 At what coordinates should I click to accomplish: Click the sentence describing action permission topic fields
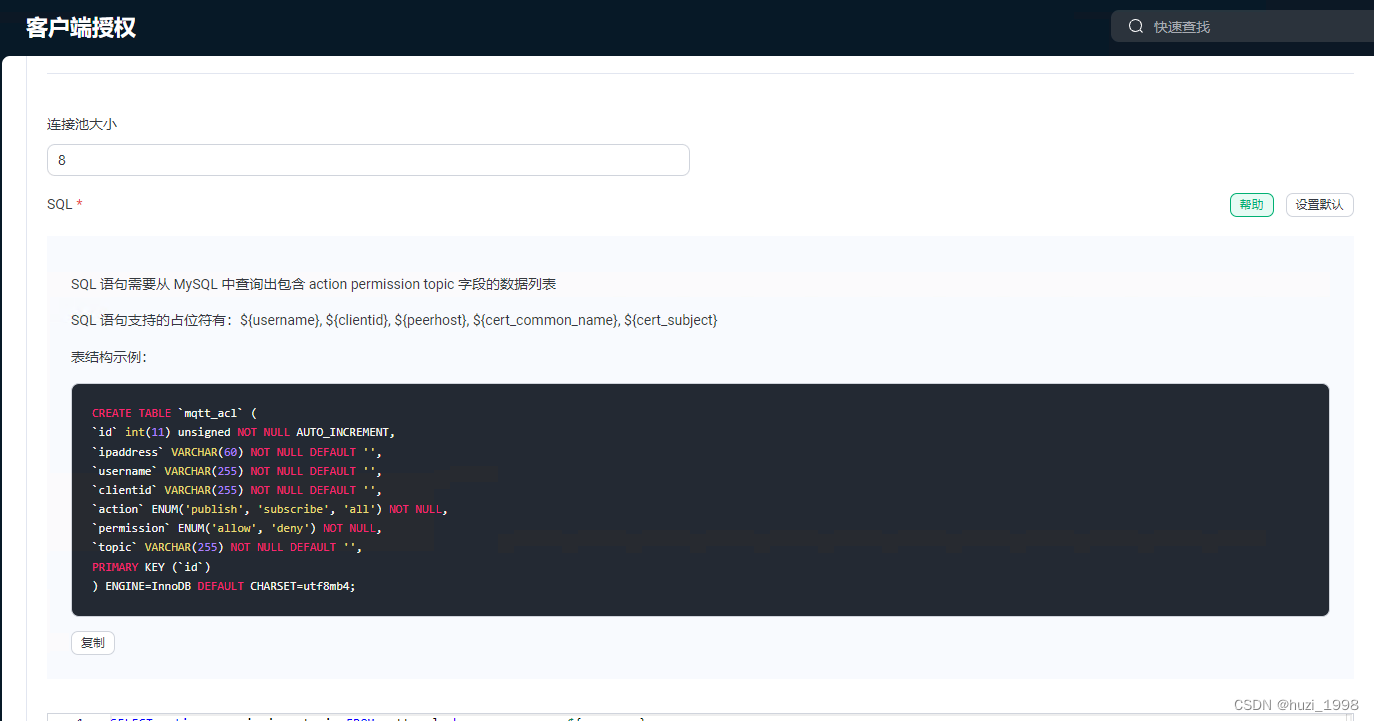(x=313, y=284)
